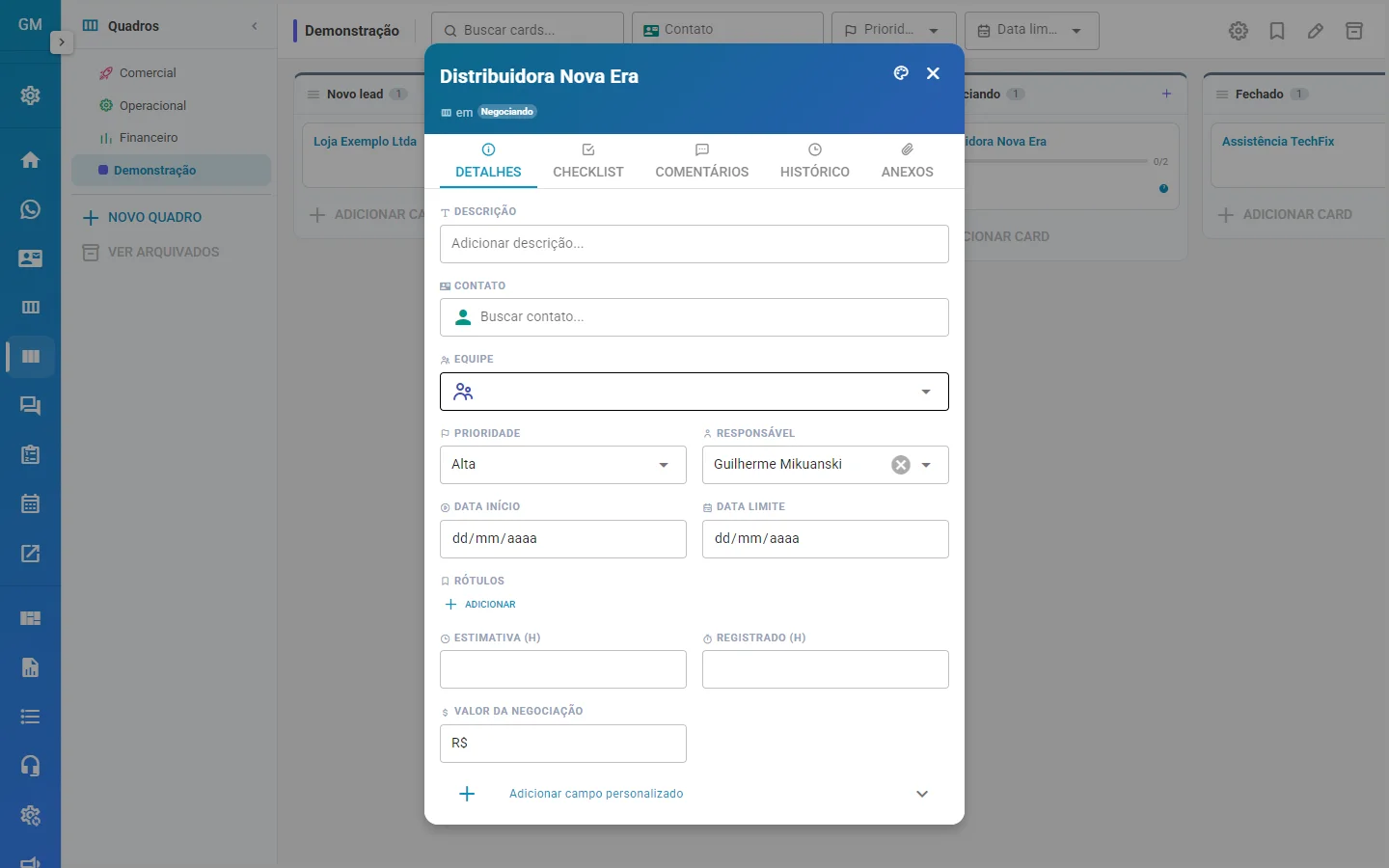Click the Data Limite date field
1389x868 pixels.
tap(826, 539)
